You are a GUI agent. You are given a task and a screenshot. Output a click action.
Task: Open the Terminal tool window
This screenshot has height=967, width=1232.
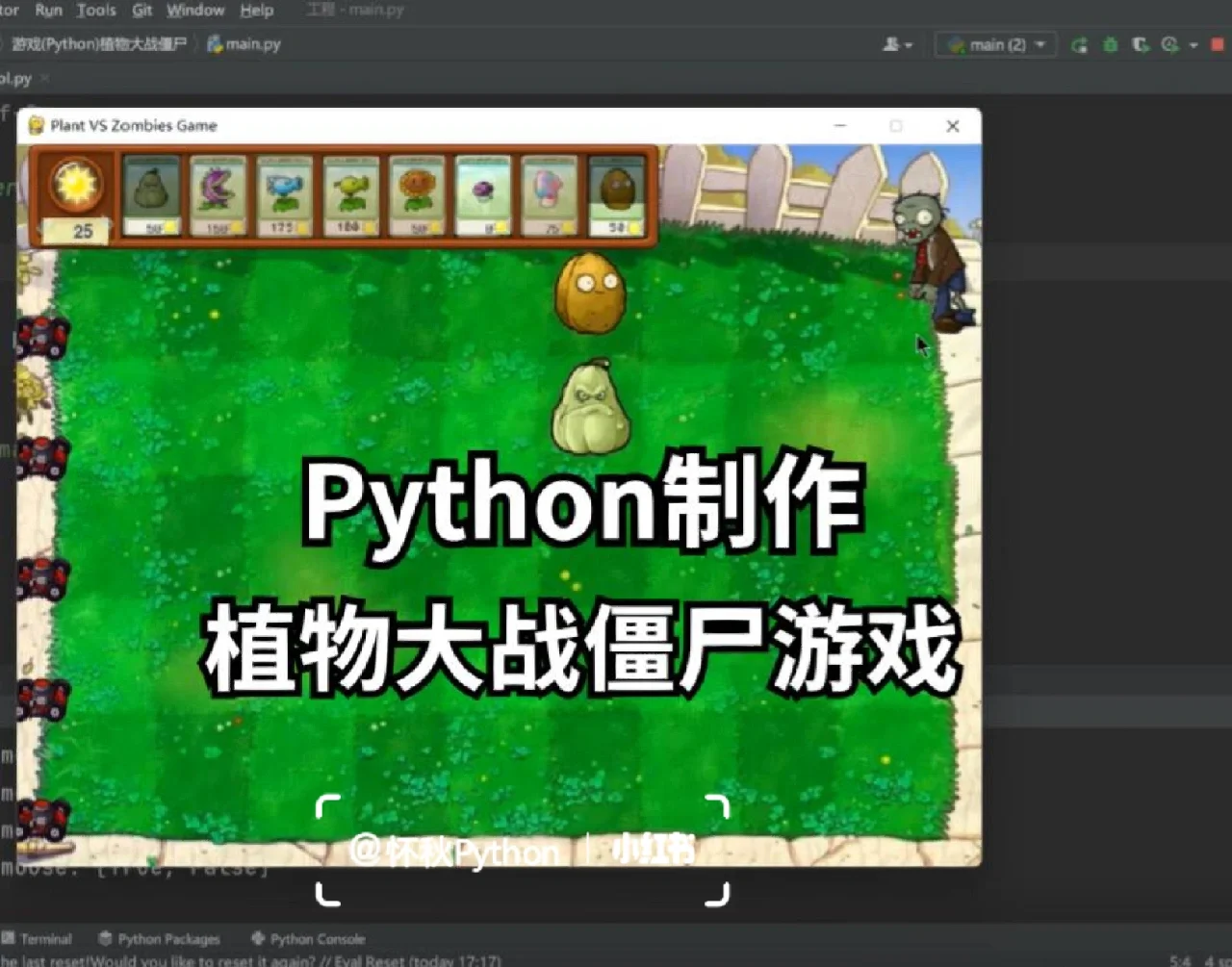pyautogui.click(x=38, y=939)
